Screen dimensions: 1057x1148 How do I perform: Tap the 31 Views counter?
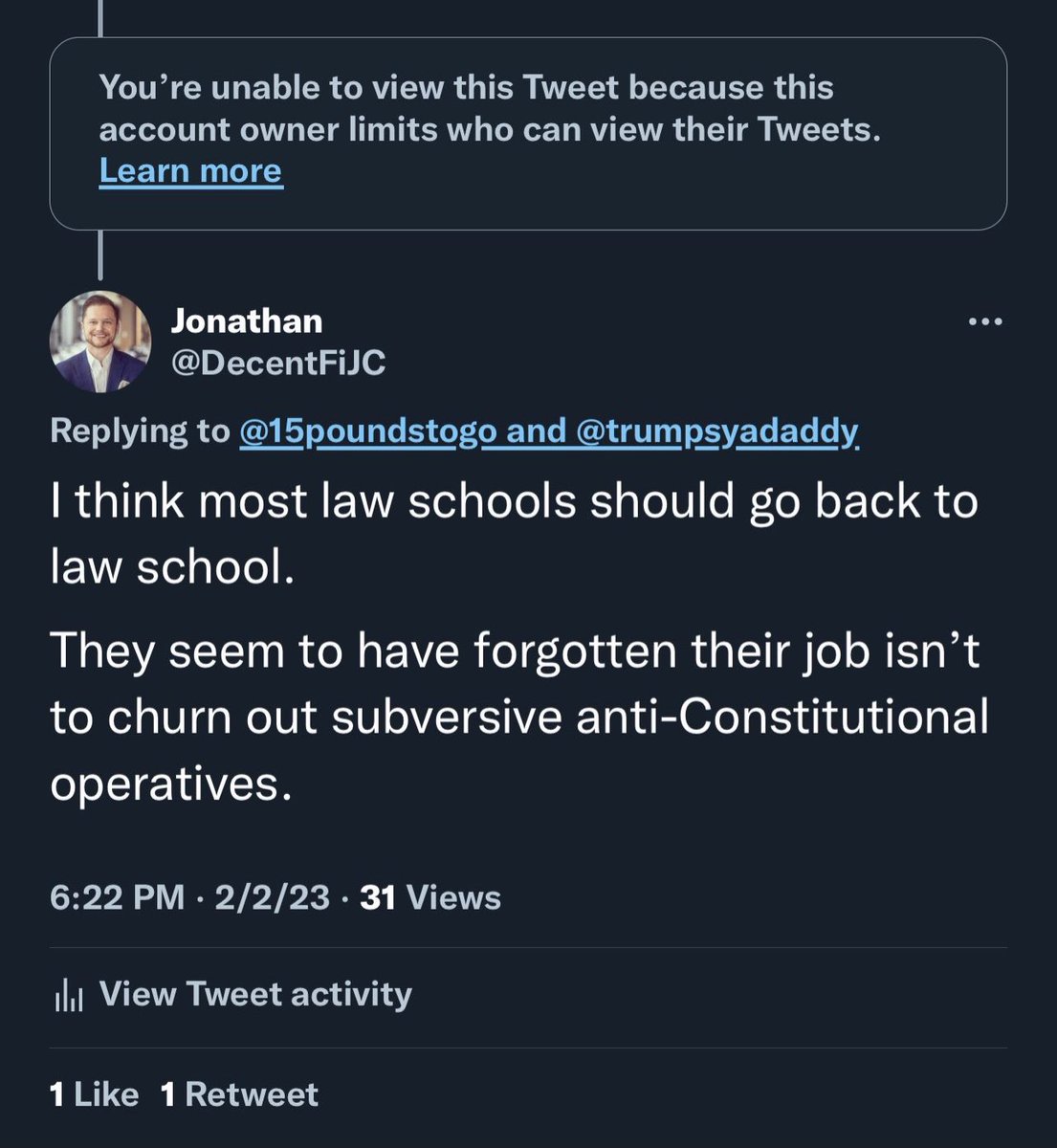click(429, 897)
